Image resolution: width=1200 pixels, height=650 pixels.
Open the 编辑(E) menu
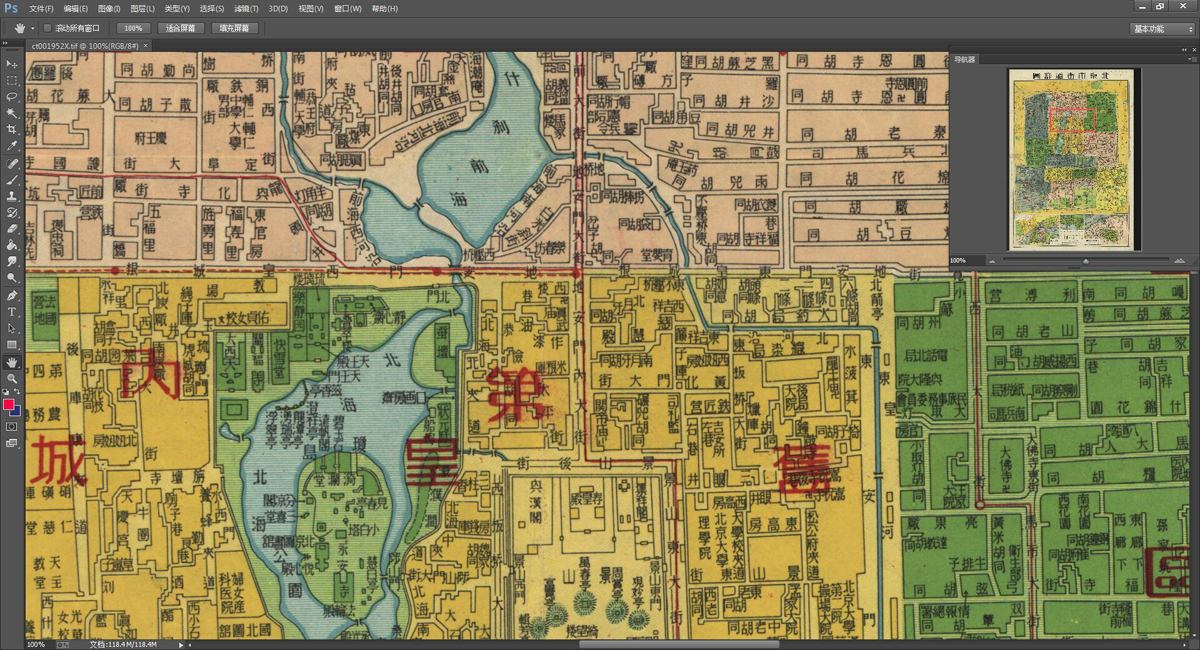point(76,8)
